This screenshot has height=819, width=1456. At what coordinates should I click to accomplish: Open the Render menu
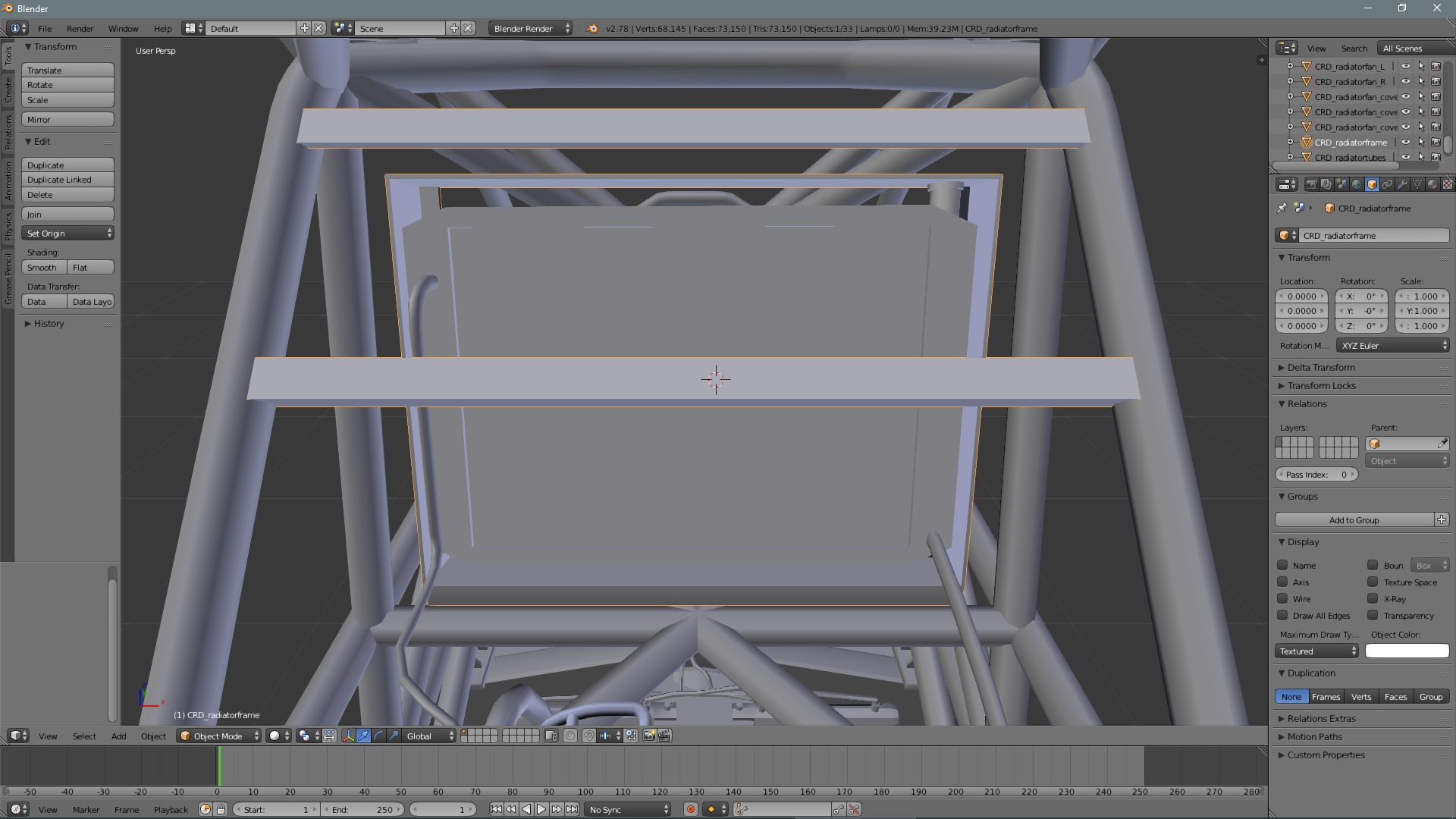tap(80, 29)
